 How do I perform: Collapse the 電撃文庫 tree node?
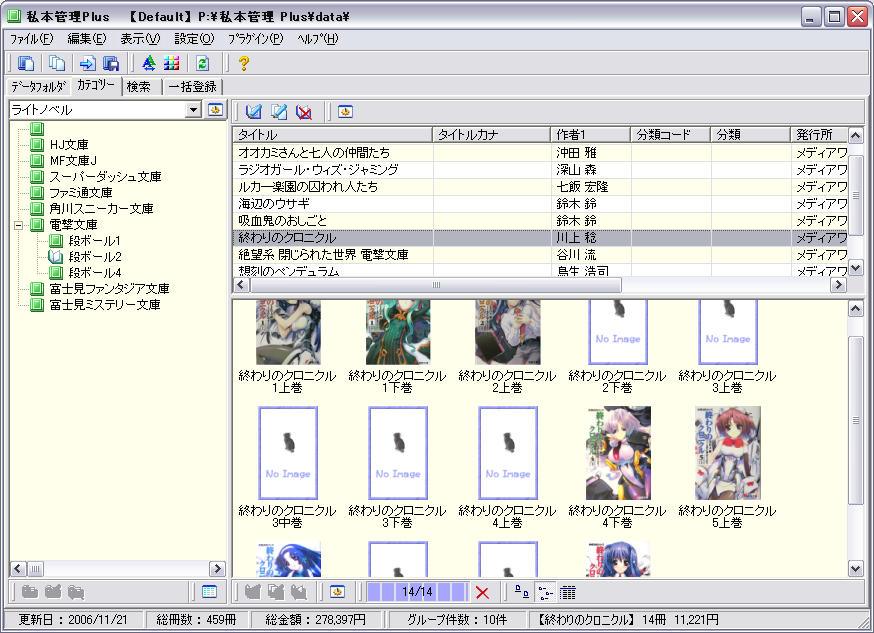pyautogui.click(x=18, y=225)
